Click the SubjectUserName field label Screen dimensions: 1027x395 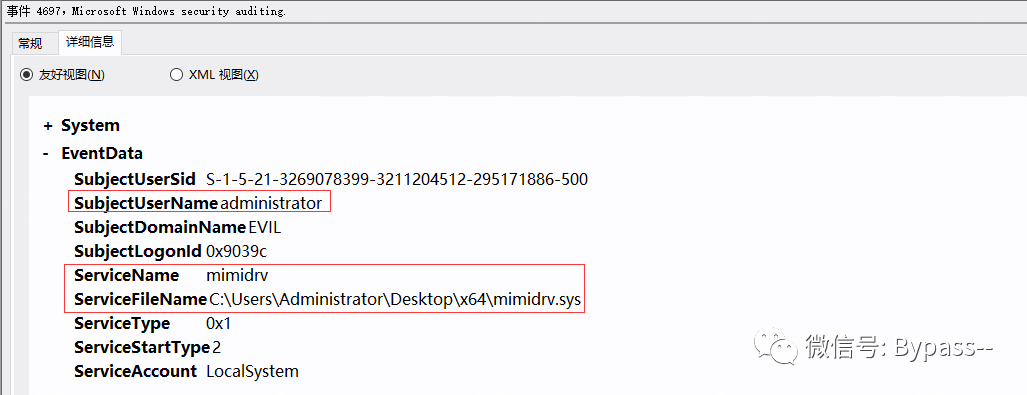(x=146, y=203)
